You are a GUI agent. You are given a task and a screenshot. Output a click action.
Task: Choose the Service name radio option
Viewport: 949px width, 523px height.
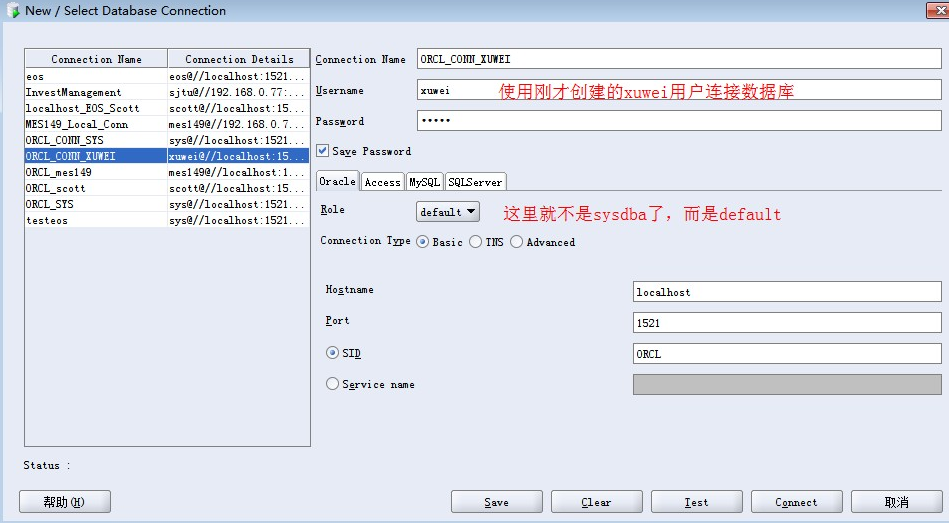point(332,384)
